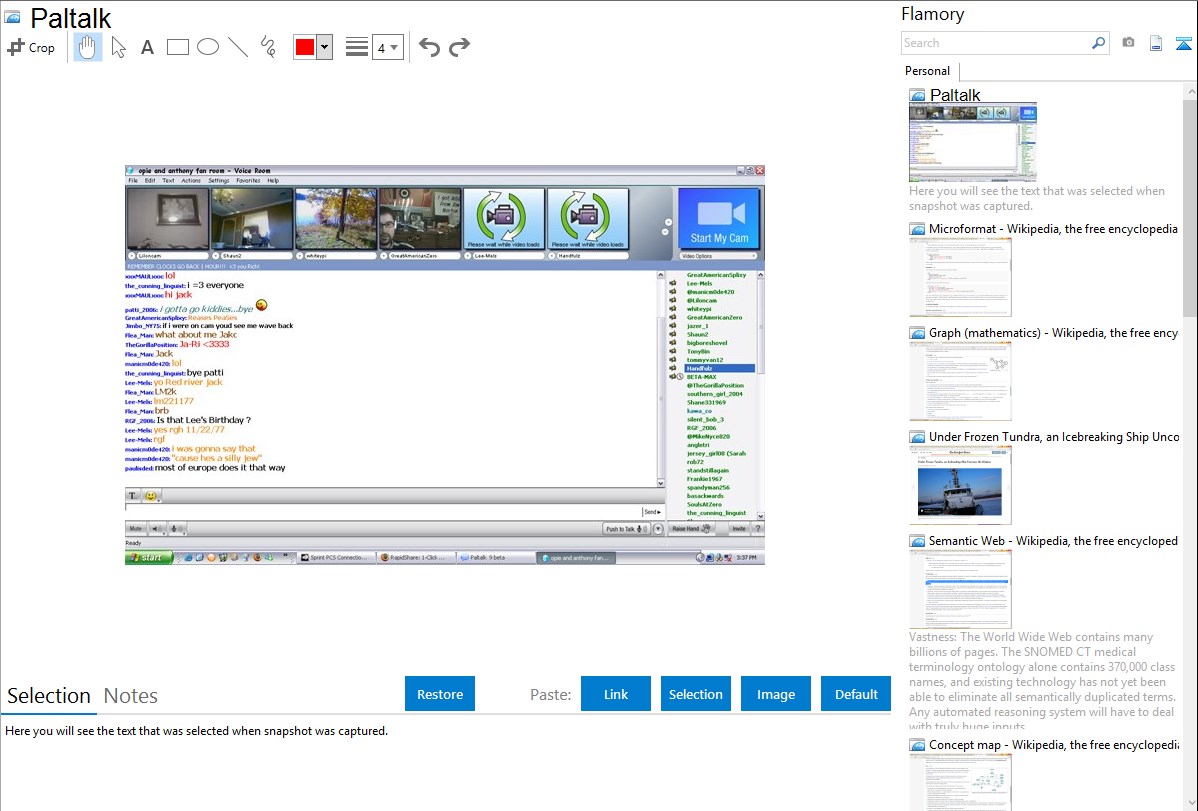The width and height of the screenshot is (1198, 811).
Task: Redo the last undone action
Action: pyautogui.click(x=459, y=47)
